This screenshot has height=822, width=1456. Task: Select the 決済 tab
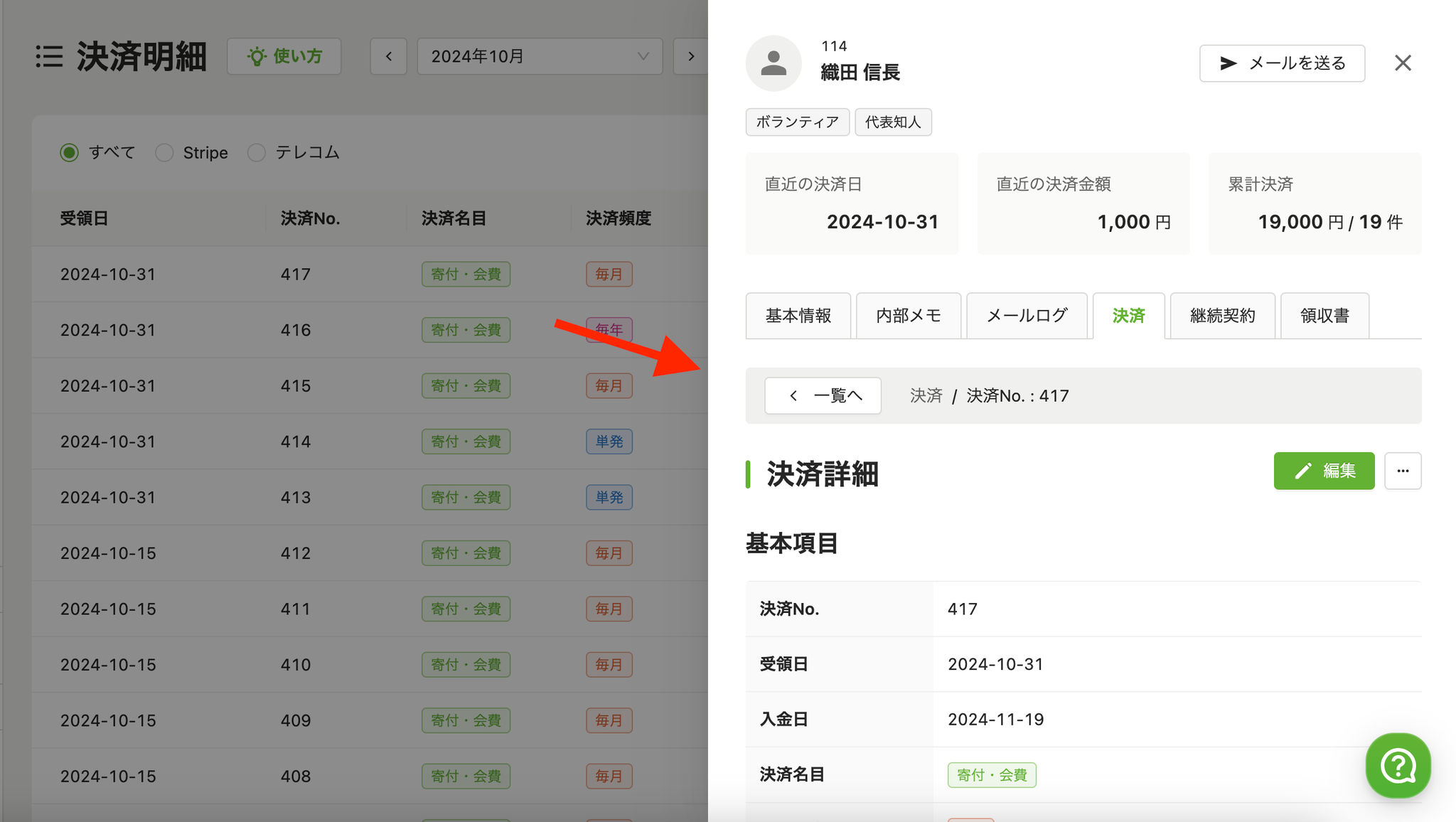[x=1128, y=316]
